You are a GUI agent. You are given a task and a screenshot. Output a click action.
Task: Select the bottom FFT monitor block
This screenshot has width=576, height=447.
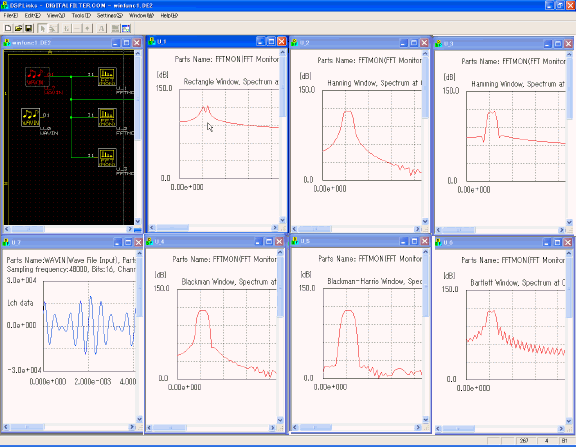coord(107,157)
